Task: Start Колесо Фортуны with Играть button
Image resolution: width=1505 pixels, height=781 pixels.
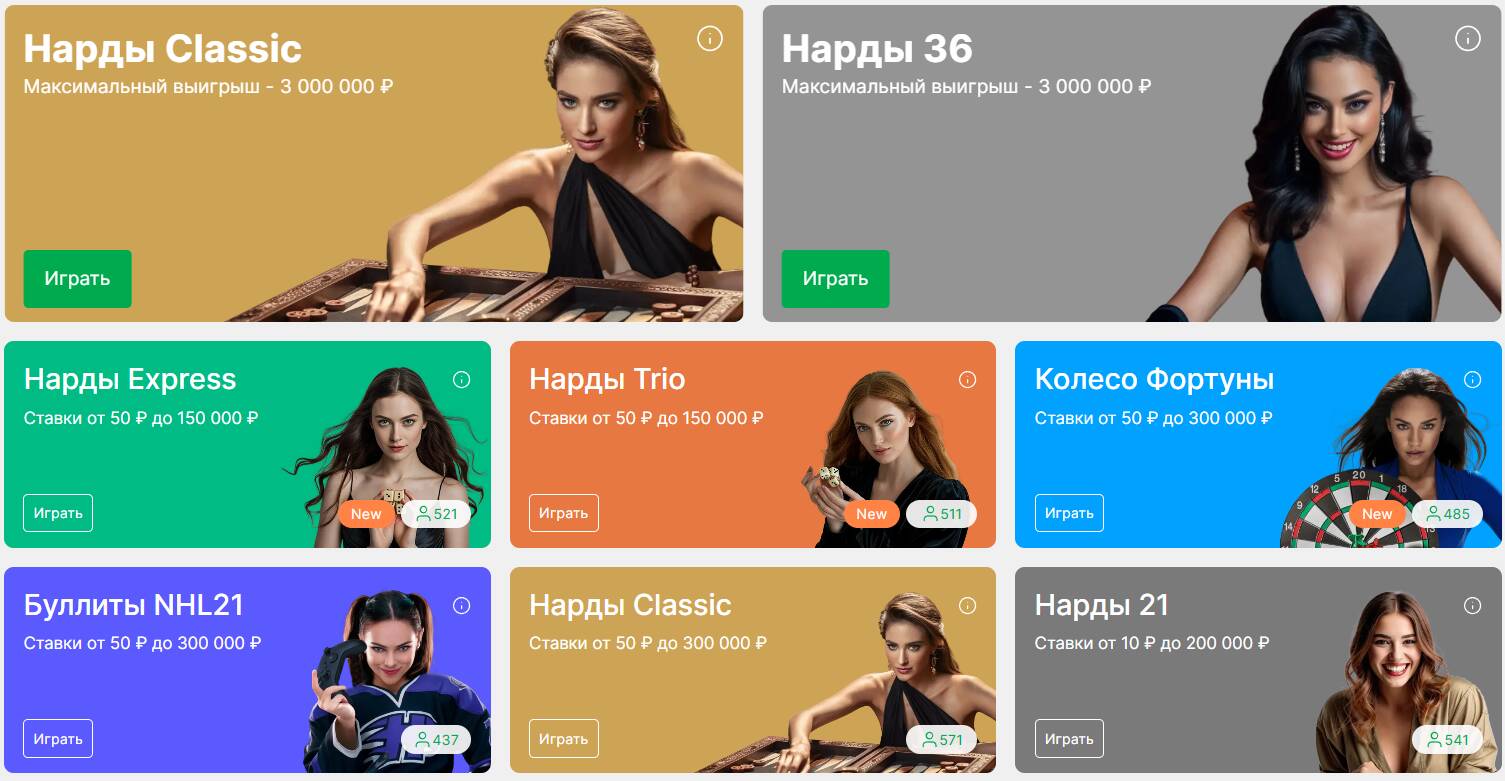Action: coord(1069,513)
